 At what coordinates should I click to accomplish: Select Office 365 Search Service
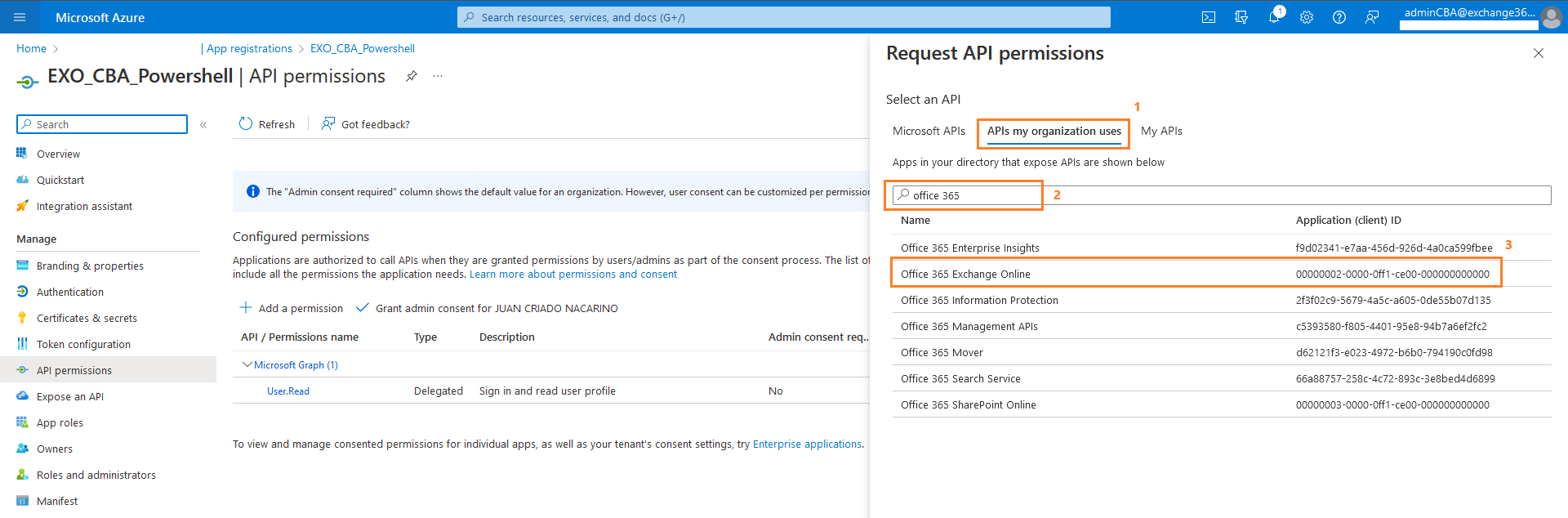(1222, 378)
